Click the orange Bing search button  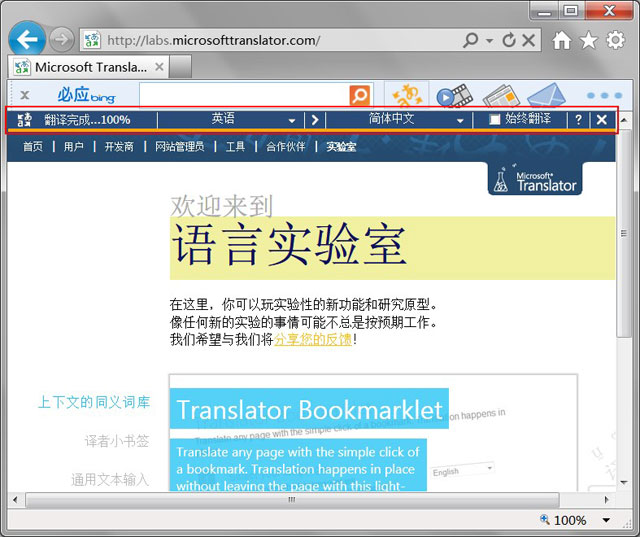tap(360, 95)
